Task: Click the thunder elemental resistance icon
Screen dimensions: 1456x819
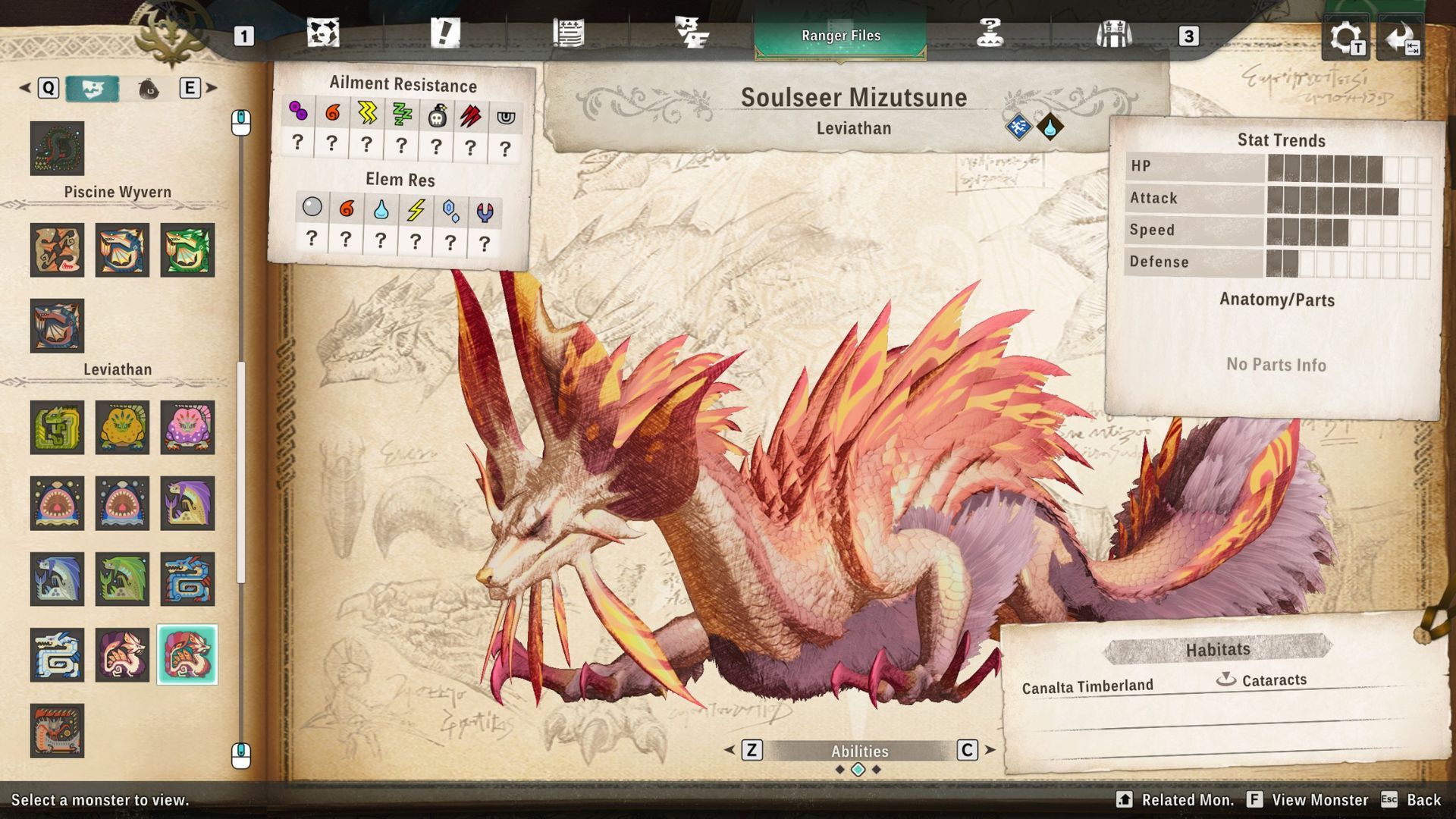Action: [x=416, y=210]
